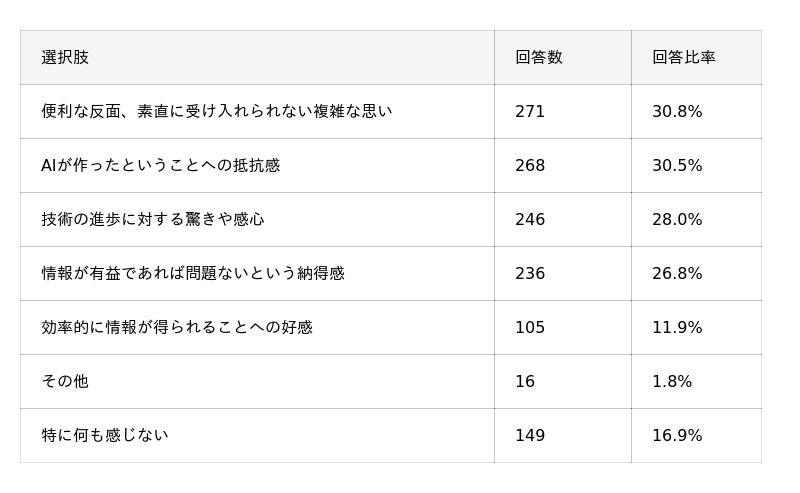Screen dimensions: 800x493
Task: Select the AIが作ったということへの抵抗感 cell
Action: 161,165
